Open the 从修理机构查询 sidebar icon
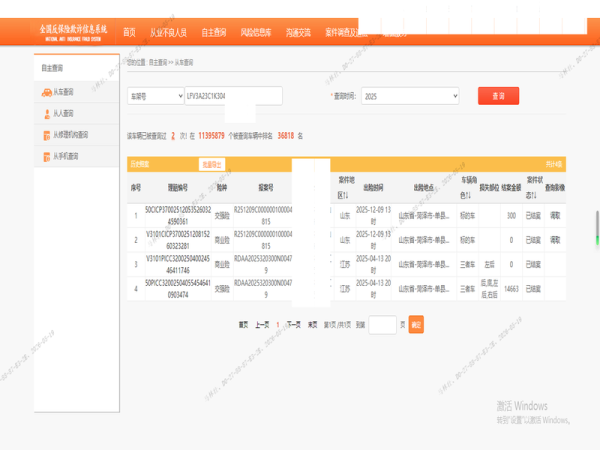 (x=47, y=135)
